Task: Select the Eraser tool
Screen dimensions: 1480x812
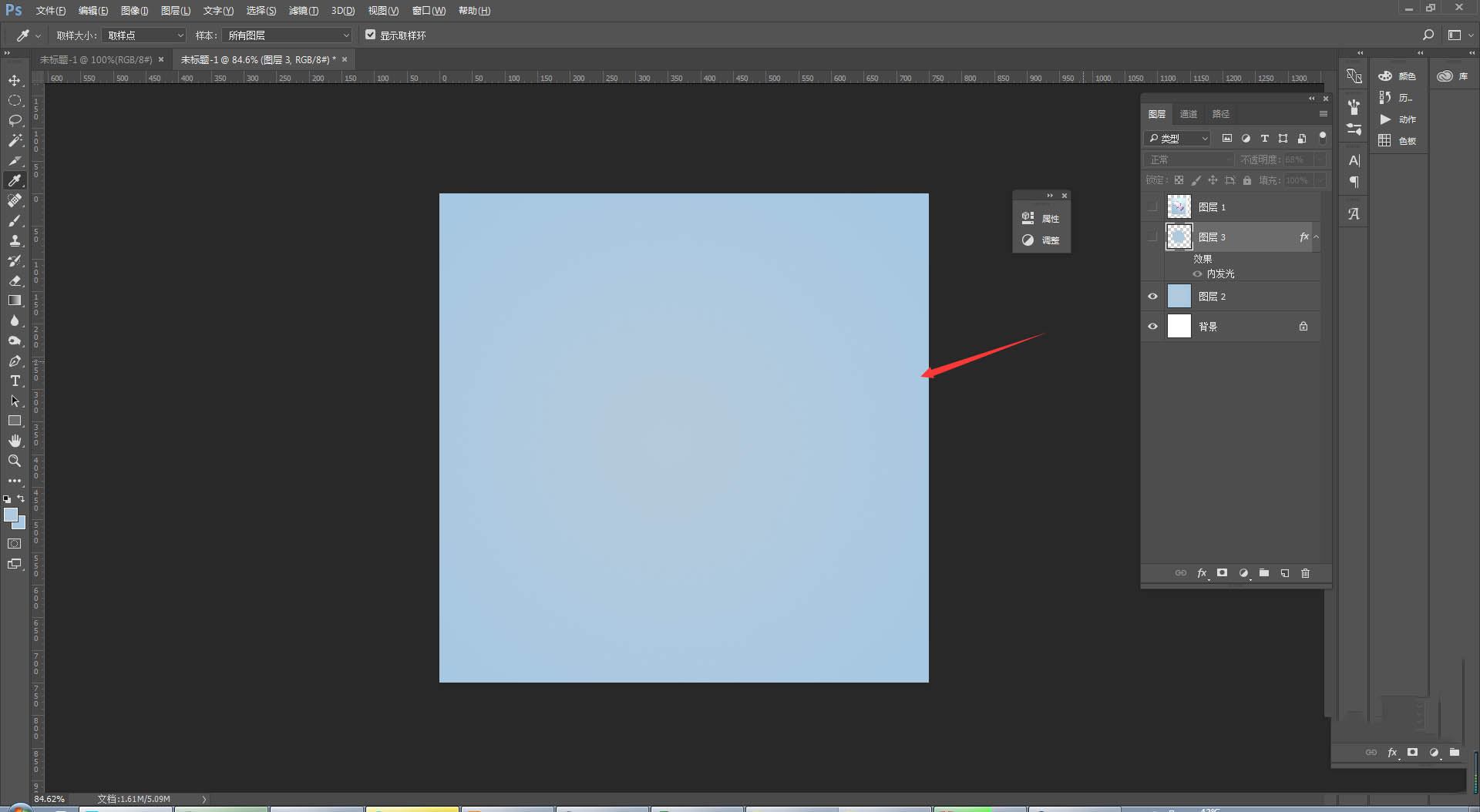Action: pos(15,280)
